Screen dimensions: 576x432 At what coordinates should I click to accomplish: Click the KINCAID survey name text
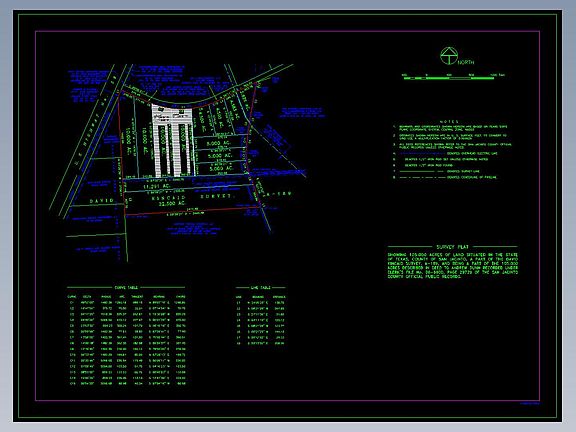click(x=169, y=198)
